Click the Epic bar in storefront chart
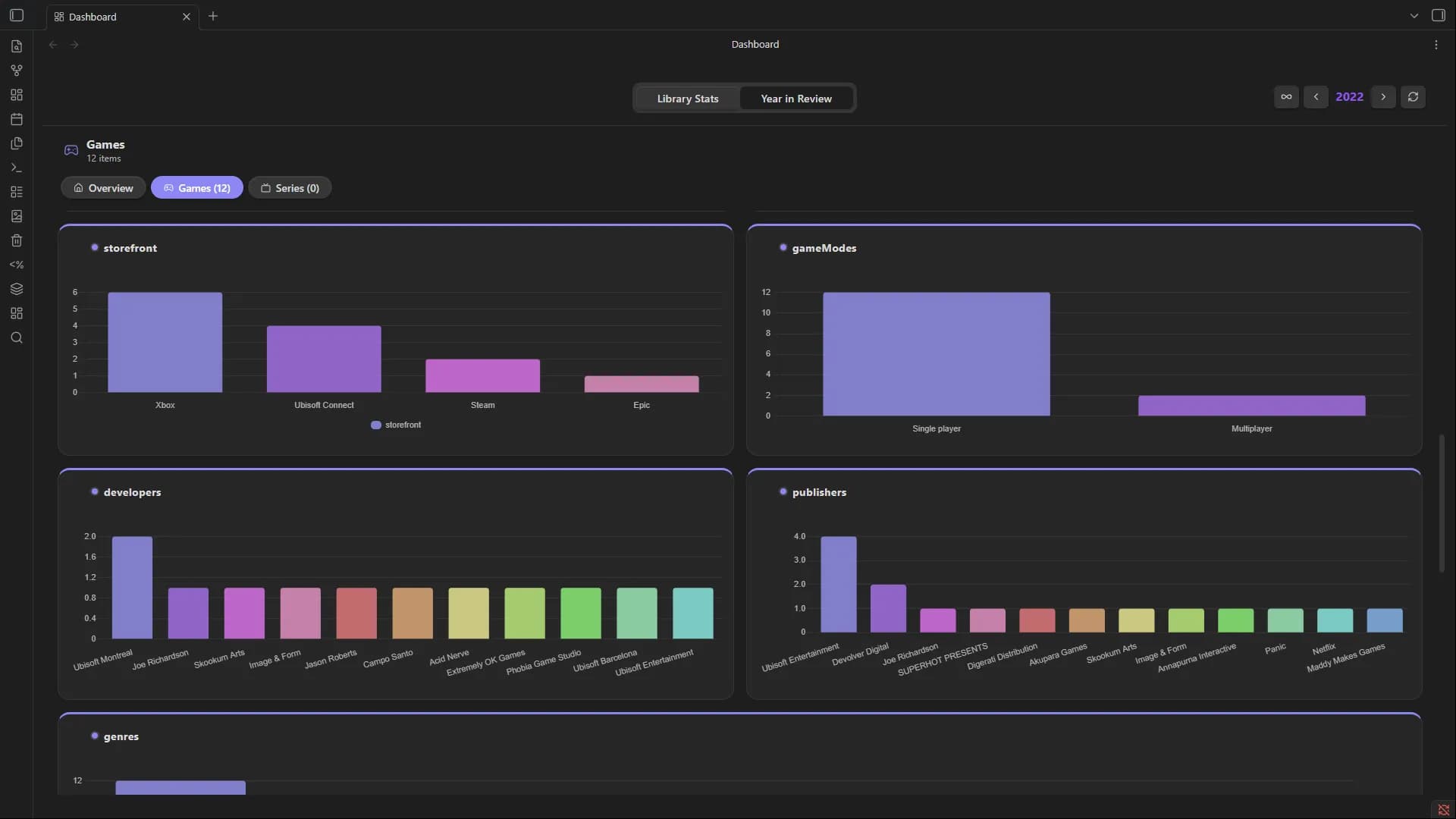Screen dimensions: 1456x819 click(x=642, y=384)
